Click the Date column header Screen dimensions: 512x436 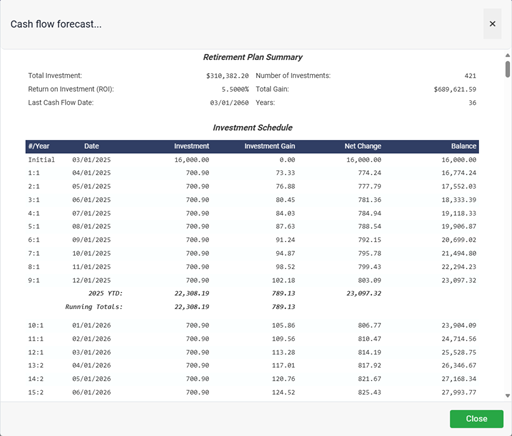(x=91, y=146)
